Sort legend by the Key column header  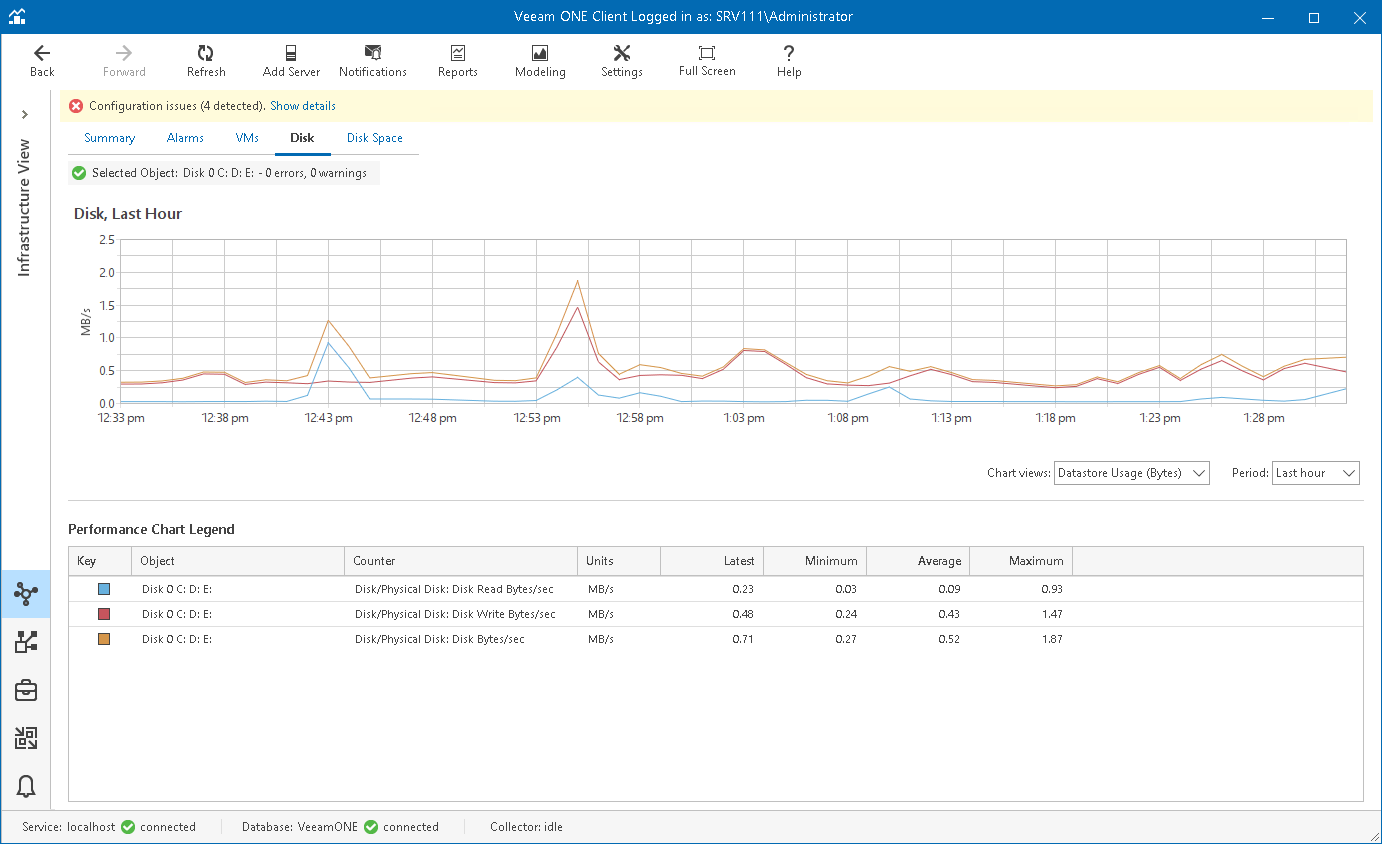pyautogui.click(x=99, y=561)
